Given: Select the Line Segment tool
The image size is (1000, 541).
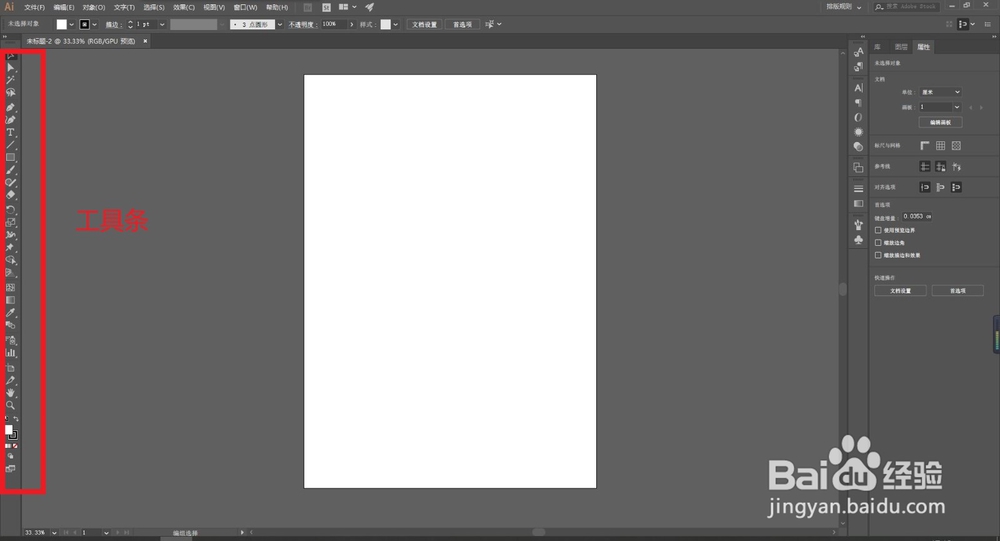Looking at the screenshot, I should [x=11, y=145].
